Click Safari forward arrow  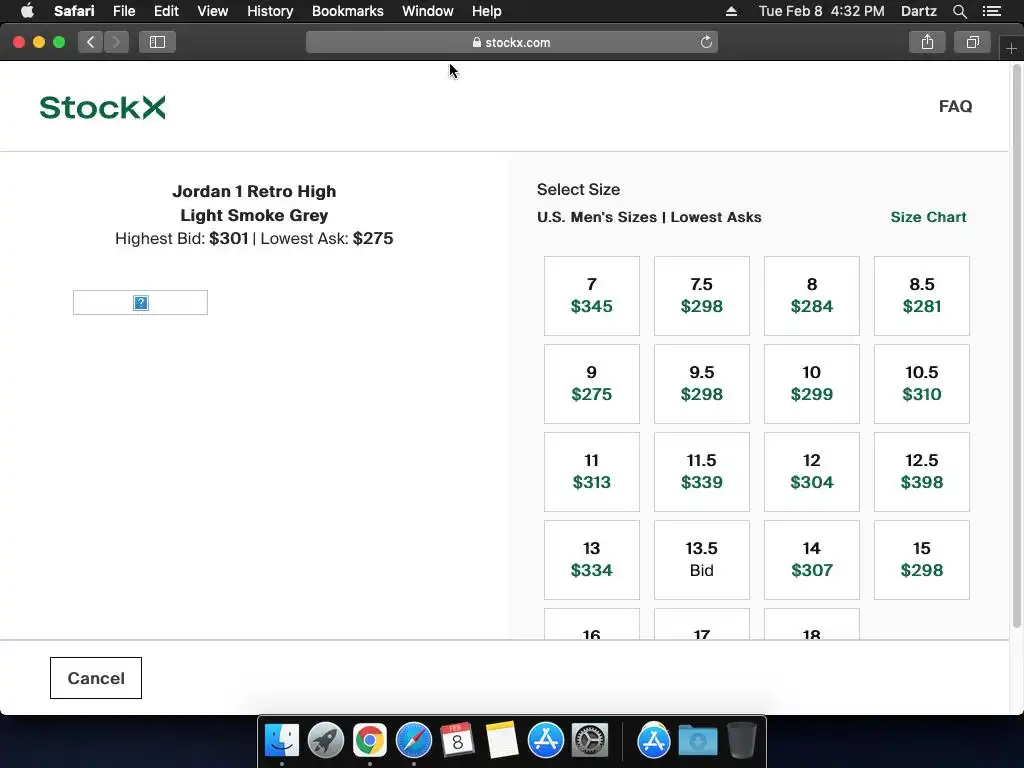pos(116,42)
